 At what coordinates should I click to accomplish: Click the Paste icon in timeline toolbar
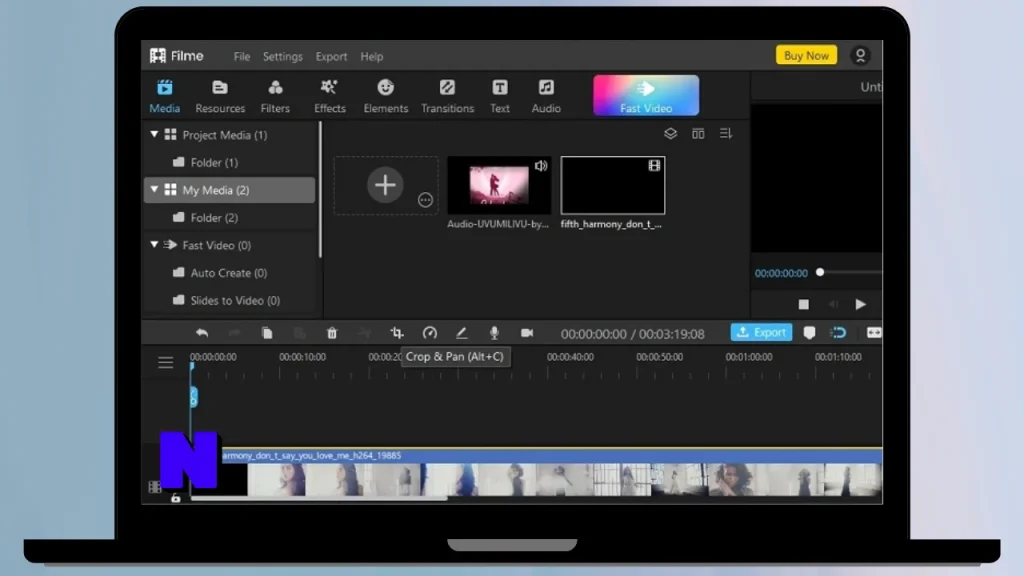[x=299, y=333]
